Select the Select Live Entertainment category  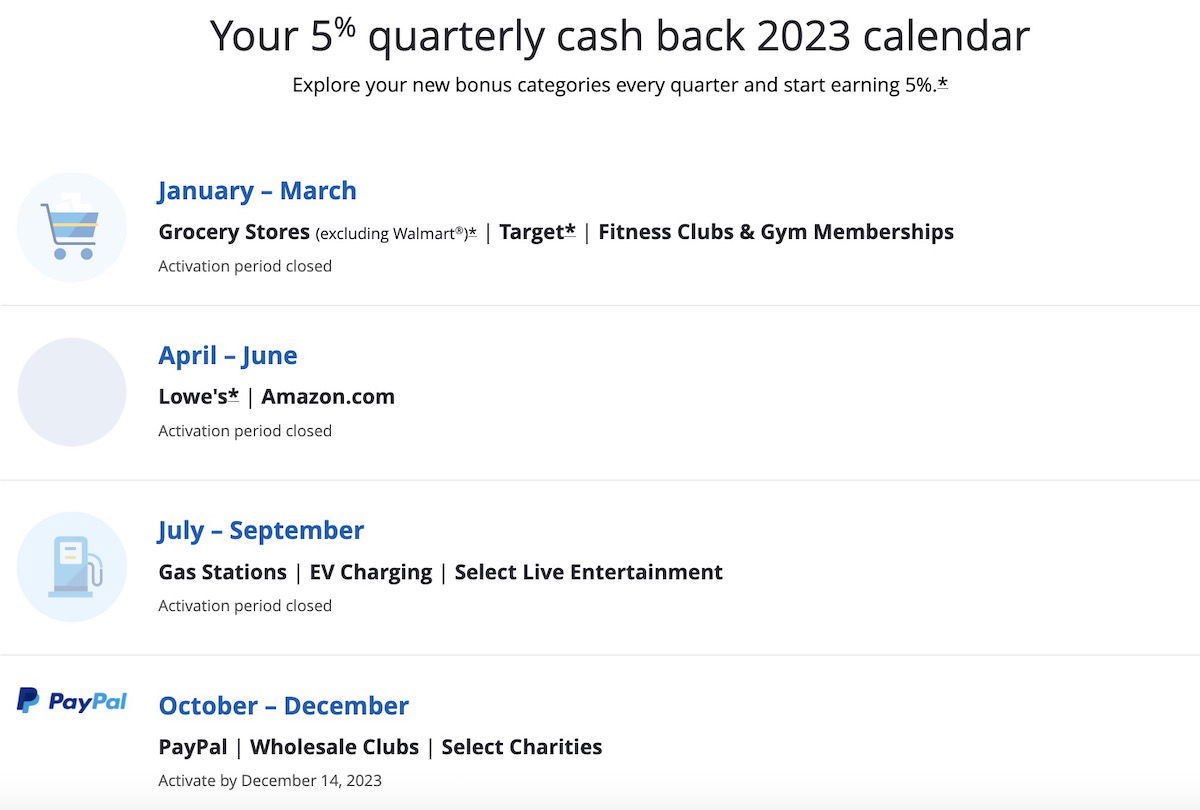[x=589, y=572]
